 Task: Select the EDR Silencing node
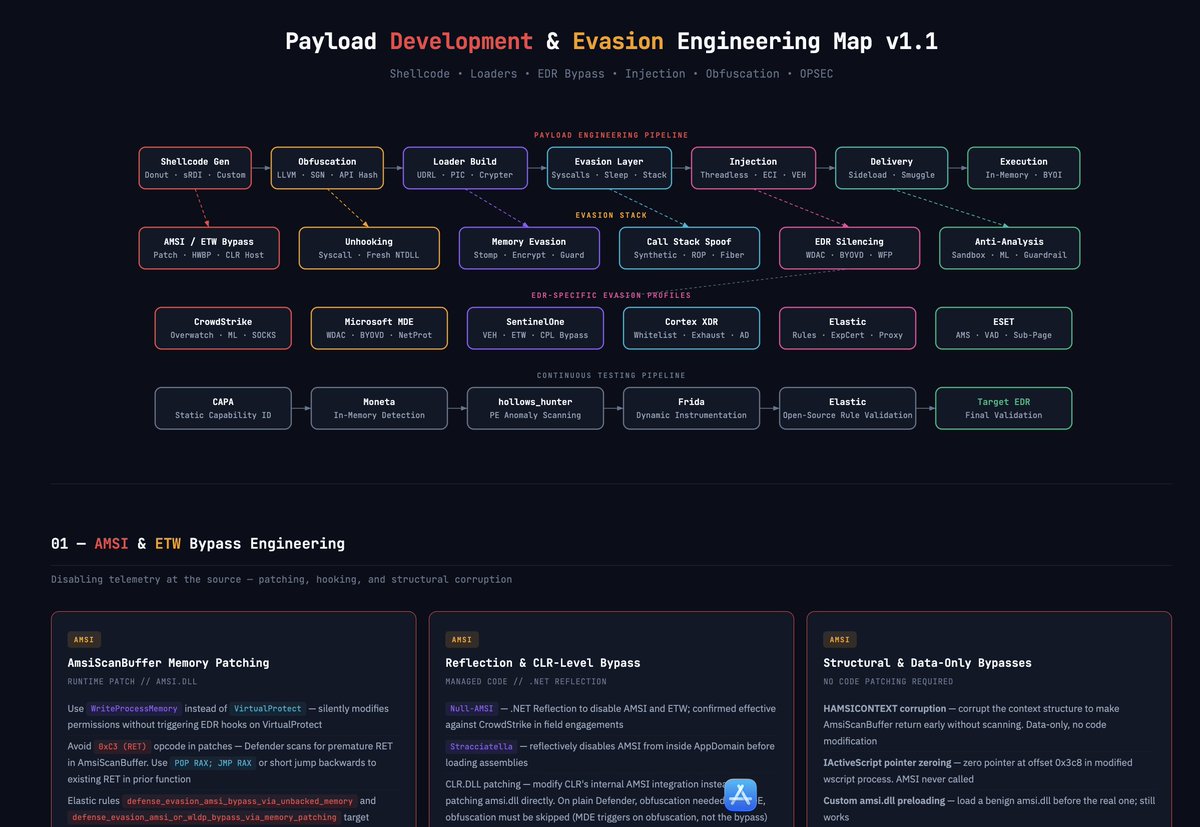coord(849,248)
